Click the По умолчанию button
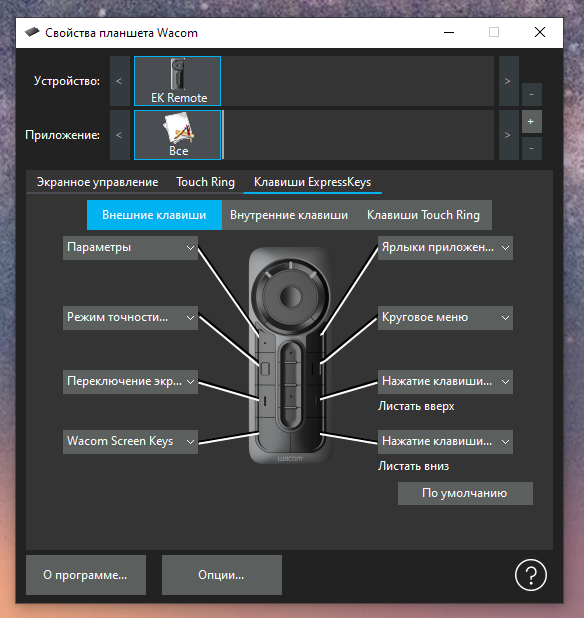Screen dimensions: 584x618 pyautogui.click(x=465, y=493)
